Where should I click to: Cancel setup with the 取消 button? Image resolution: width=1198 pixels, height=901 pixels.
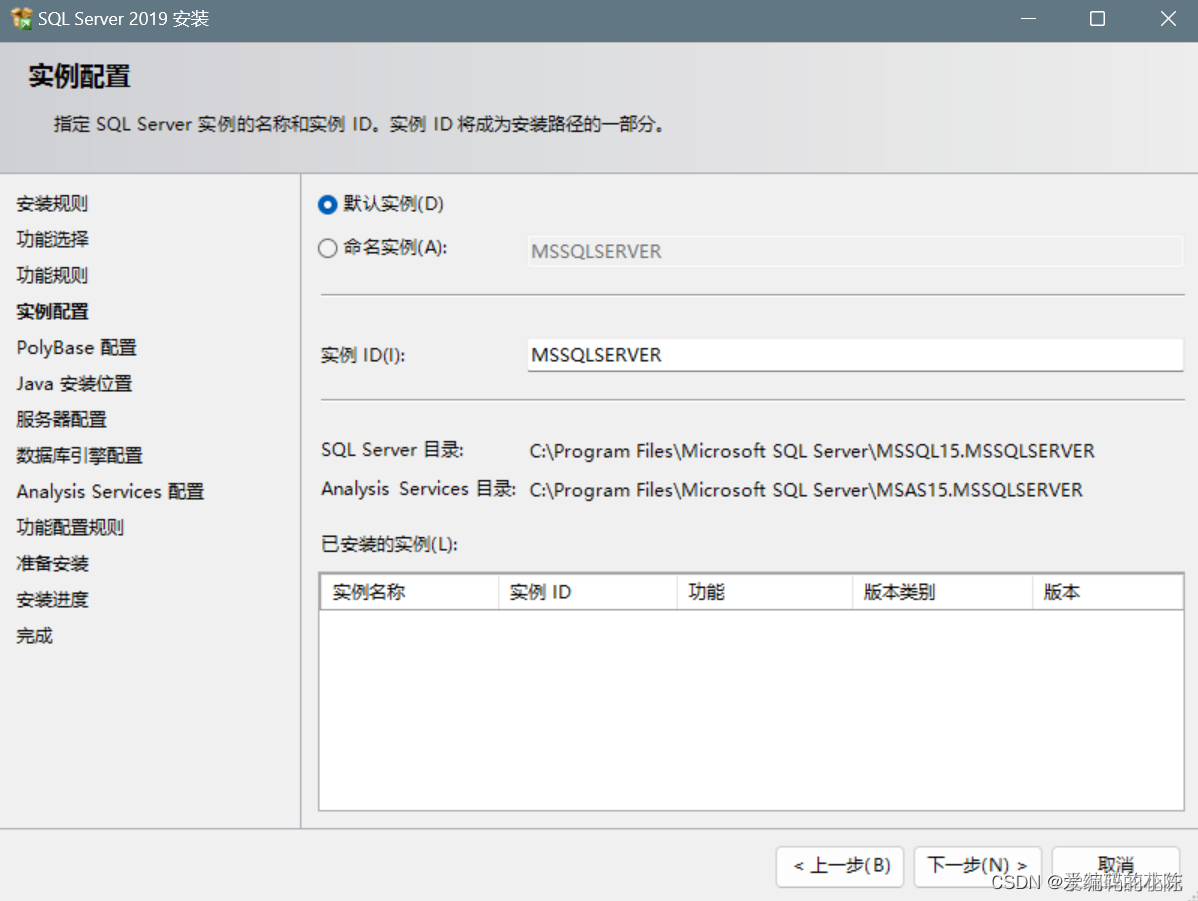tap(1115, 866)
